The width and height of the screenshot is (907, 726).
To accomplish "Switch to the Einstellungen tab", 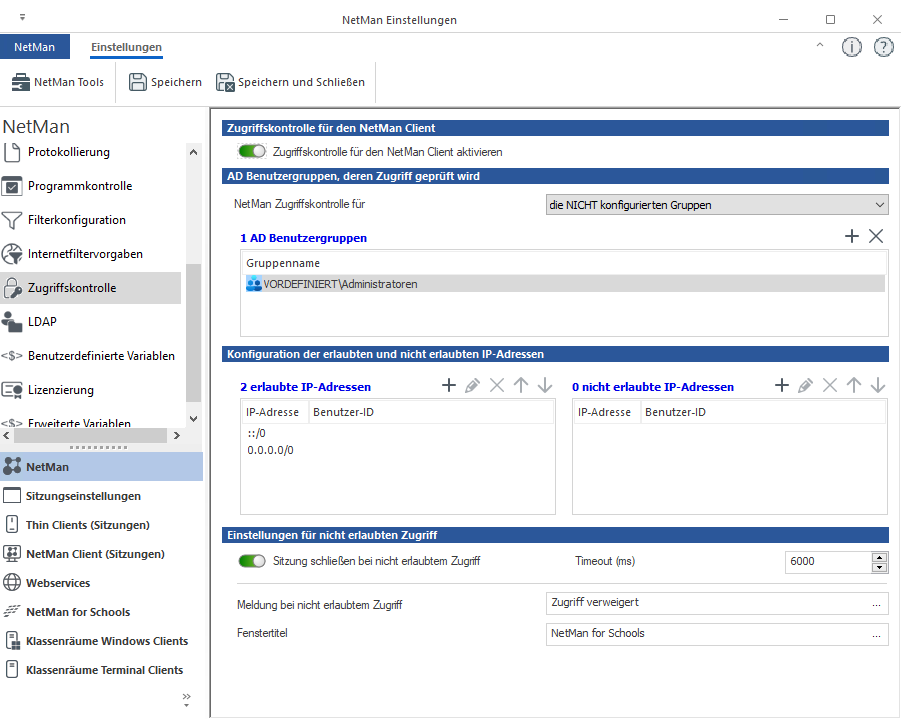I will point(126,47).
